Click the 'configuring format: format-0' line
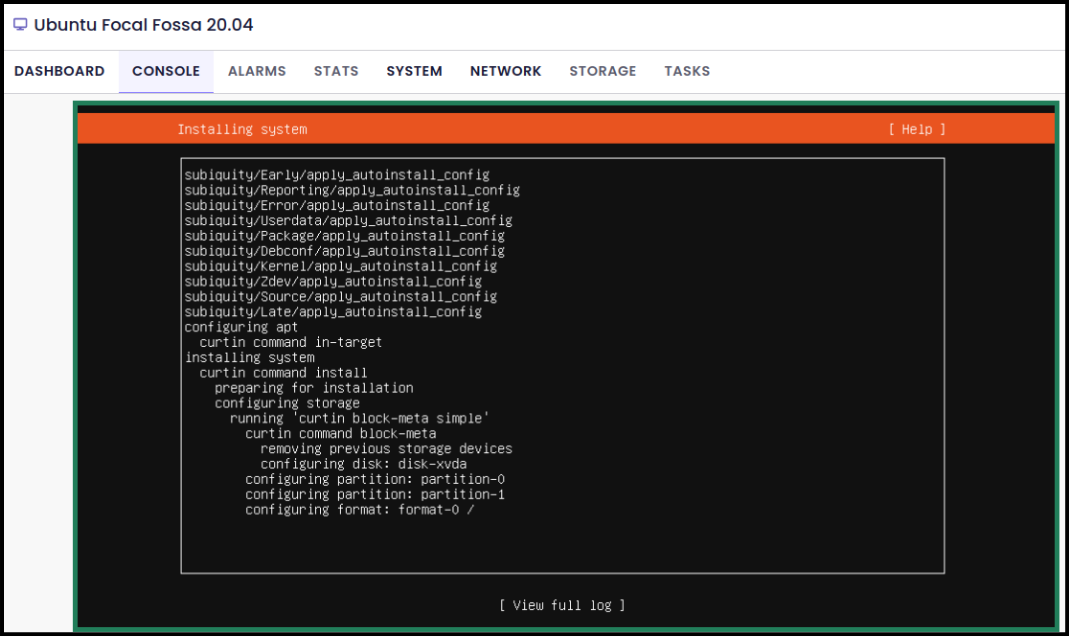Image resolution: width=1070 pixels, height=637 pixels. [360, 509]
